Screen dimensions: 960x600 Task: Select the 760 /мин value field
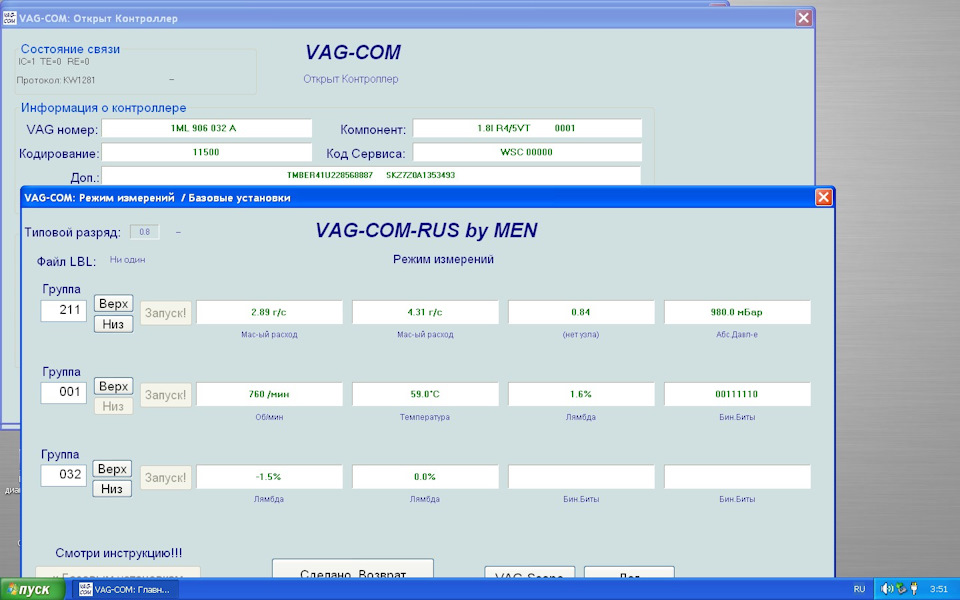[x=269, y=394]
